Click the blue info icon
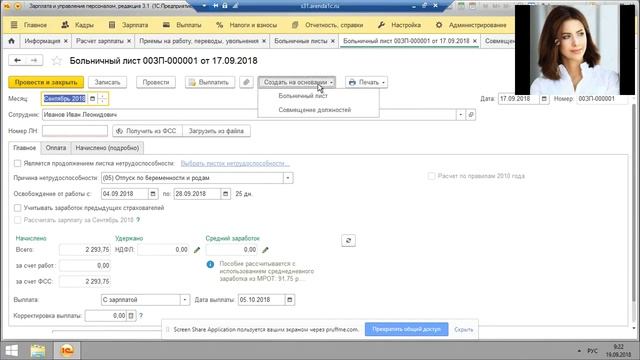 (210, 264)
